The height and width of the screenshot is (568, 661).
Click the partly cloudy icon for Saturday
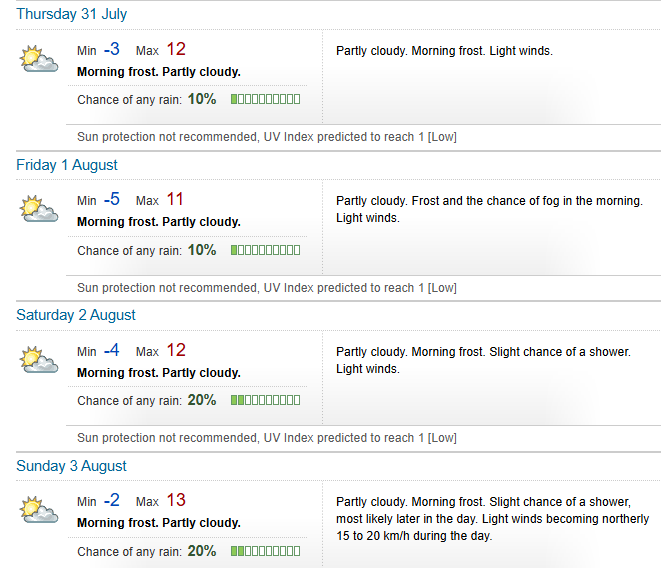coord(39,360)
